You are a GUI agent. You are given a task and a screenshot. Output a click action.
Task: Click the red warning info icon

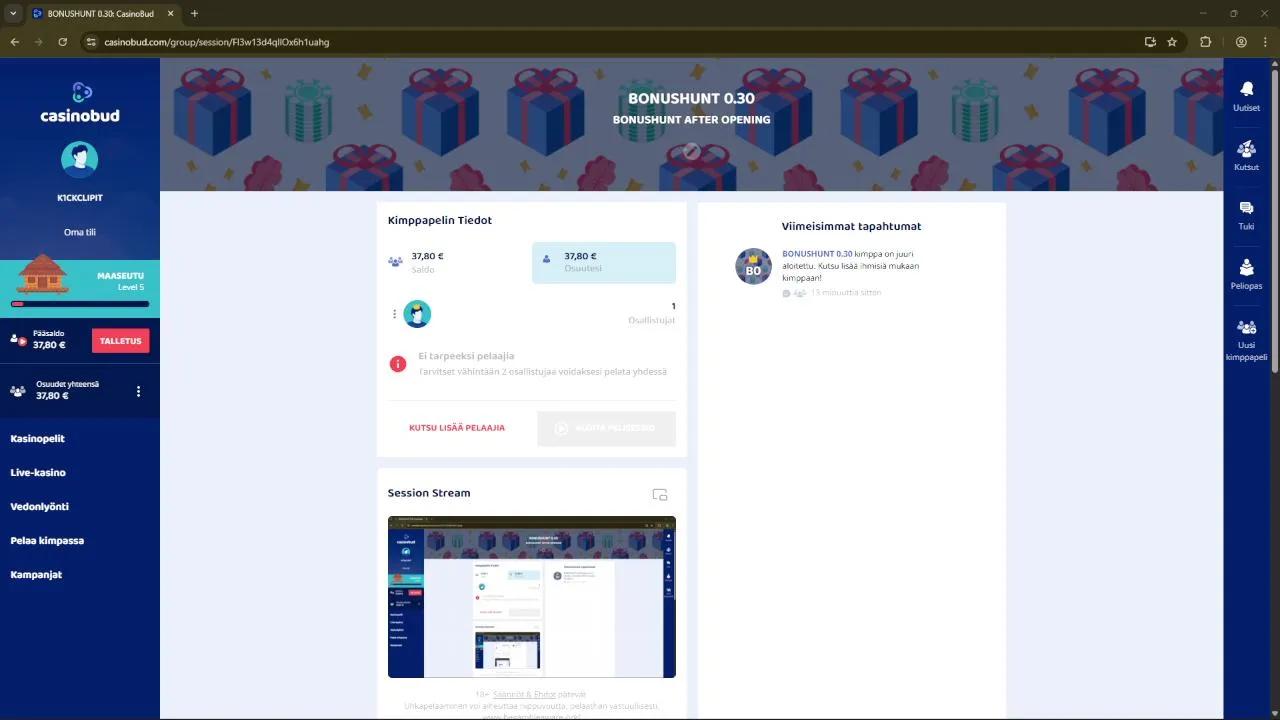(398, 364)
